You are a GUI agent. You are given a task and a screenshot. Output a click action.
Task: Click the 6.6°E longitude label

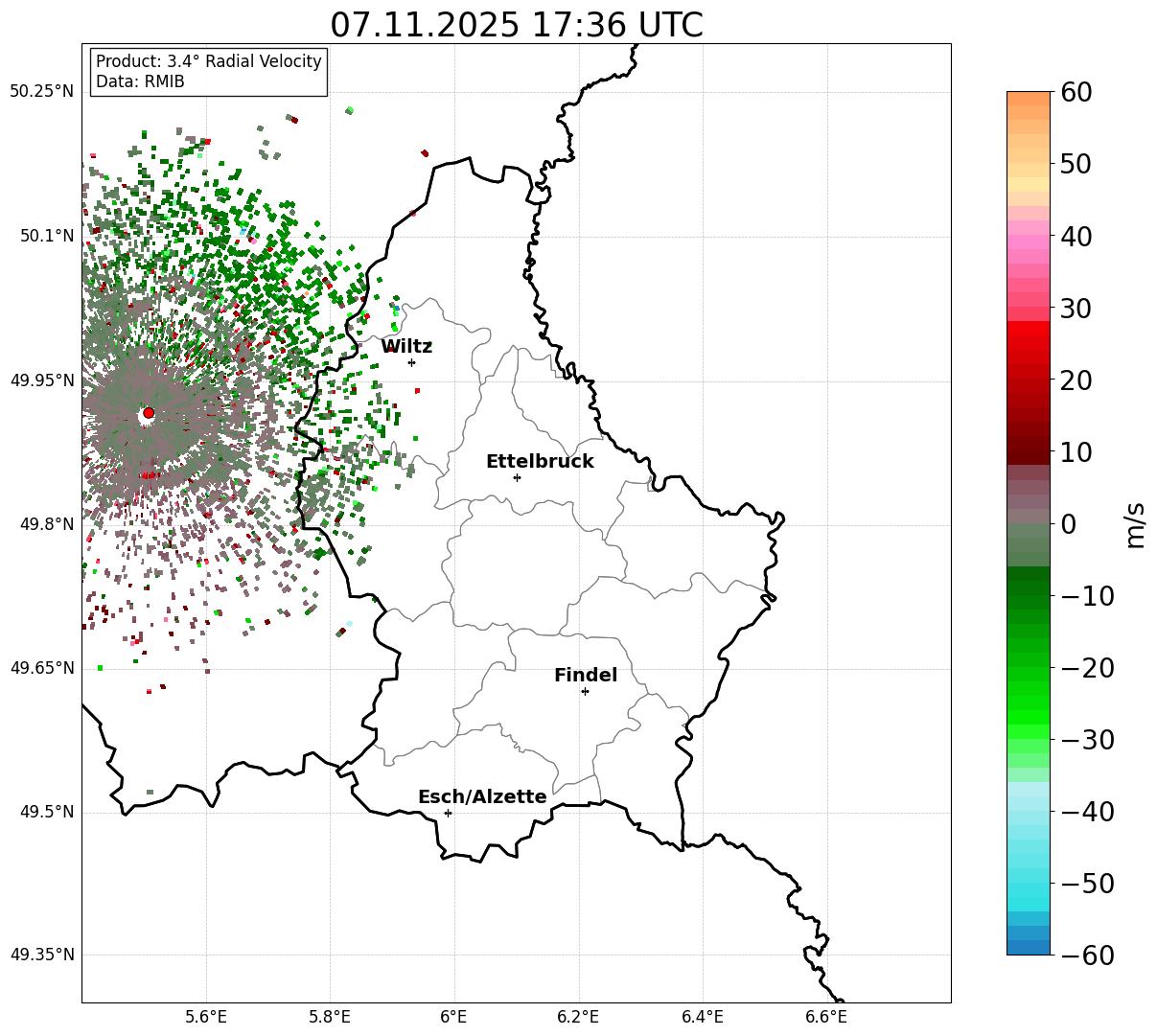pyautogui.click(x=826, y=1016)
